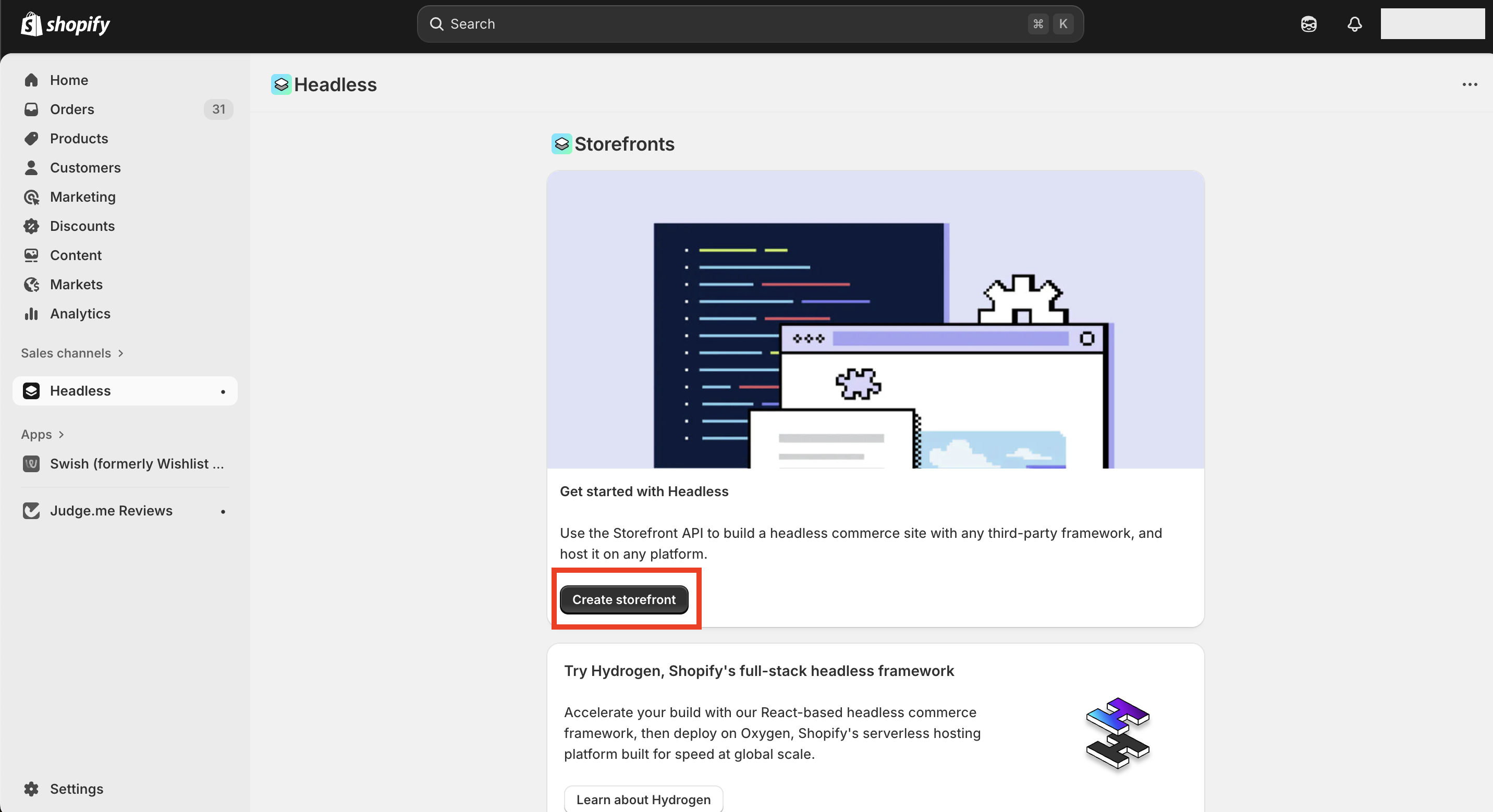Select Markets in the navigation
Image resolution: width=1493 pixels, height=812 pixels.
point(76,285)
